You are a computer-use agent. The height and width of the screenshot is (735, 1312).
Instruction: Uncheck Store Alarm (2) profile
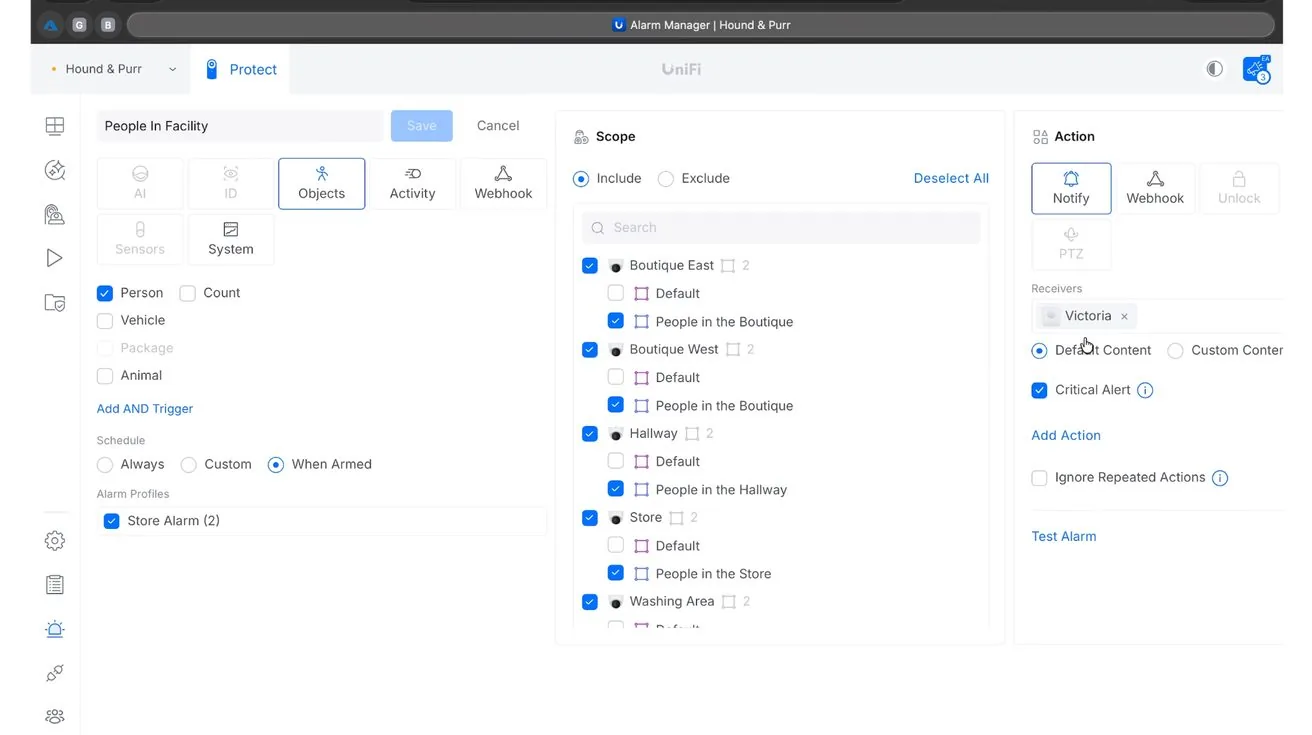click(112, 521)
